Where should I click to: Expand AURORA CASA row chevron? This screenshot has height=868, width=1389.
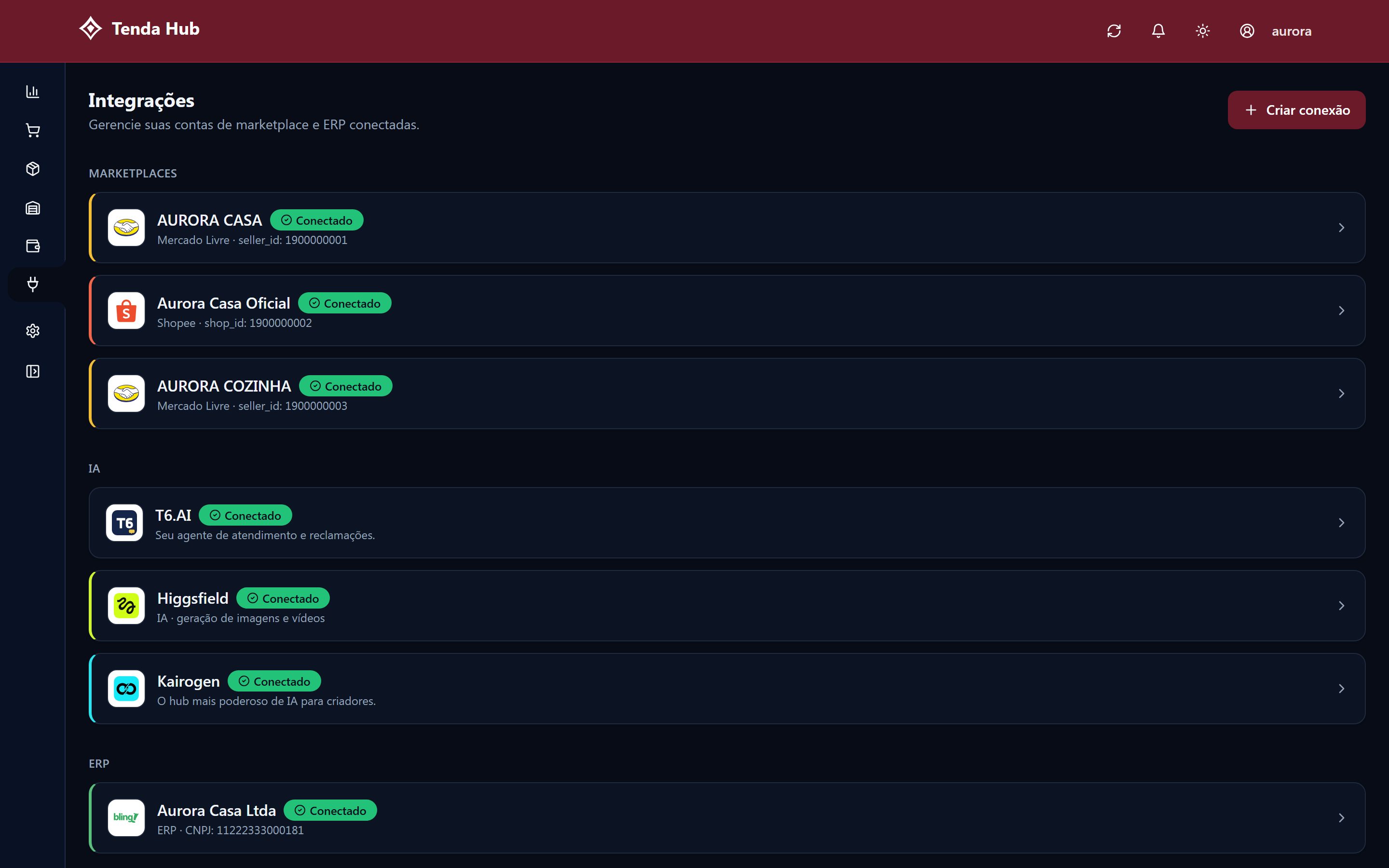coord(1341,228)
